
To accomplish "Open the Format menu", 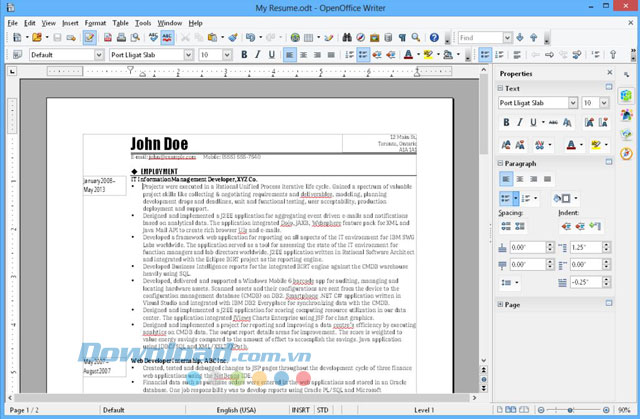I will 95,21.
